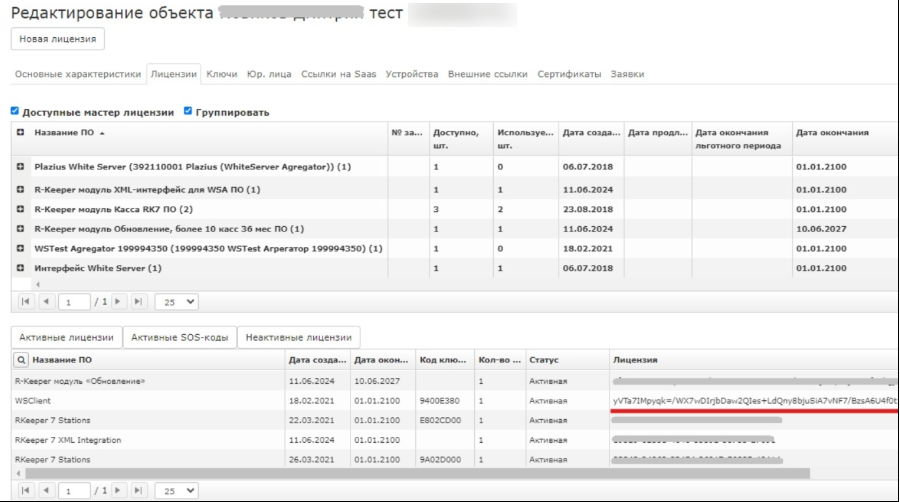
Task: Go to previous page in upper grid pager
Action: [x=46, y=301]
